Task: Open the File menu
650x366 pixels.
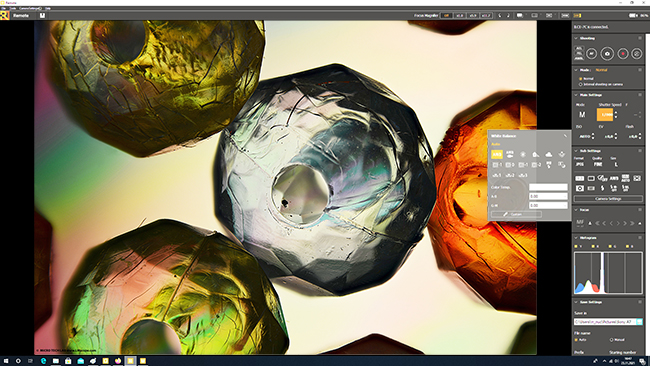Action: click(3, 8)
